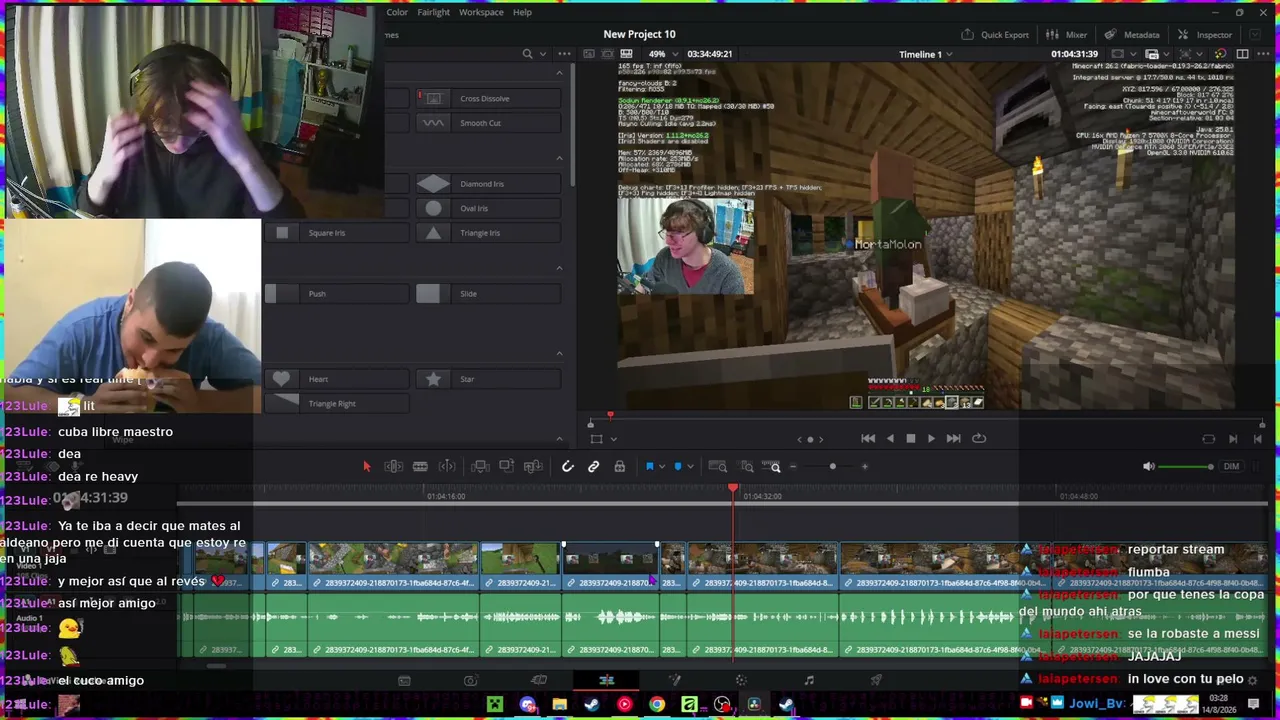This screenshot has width=1280, height=720.
Task: Click the Overwrite Clip tool
Action: coord(506,467)
